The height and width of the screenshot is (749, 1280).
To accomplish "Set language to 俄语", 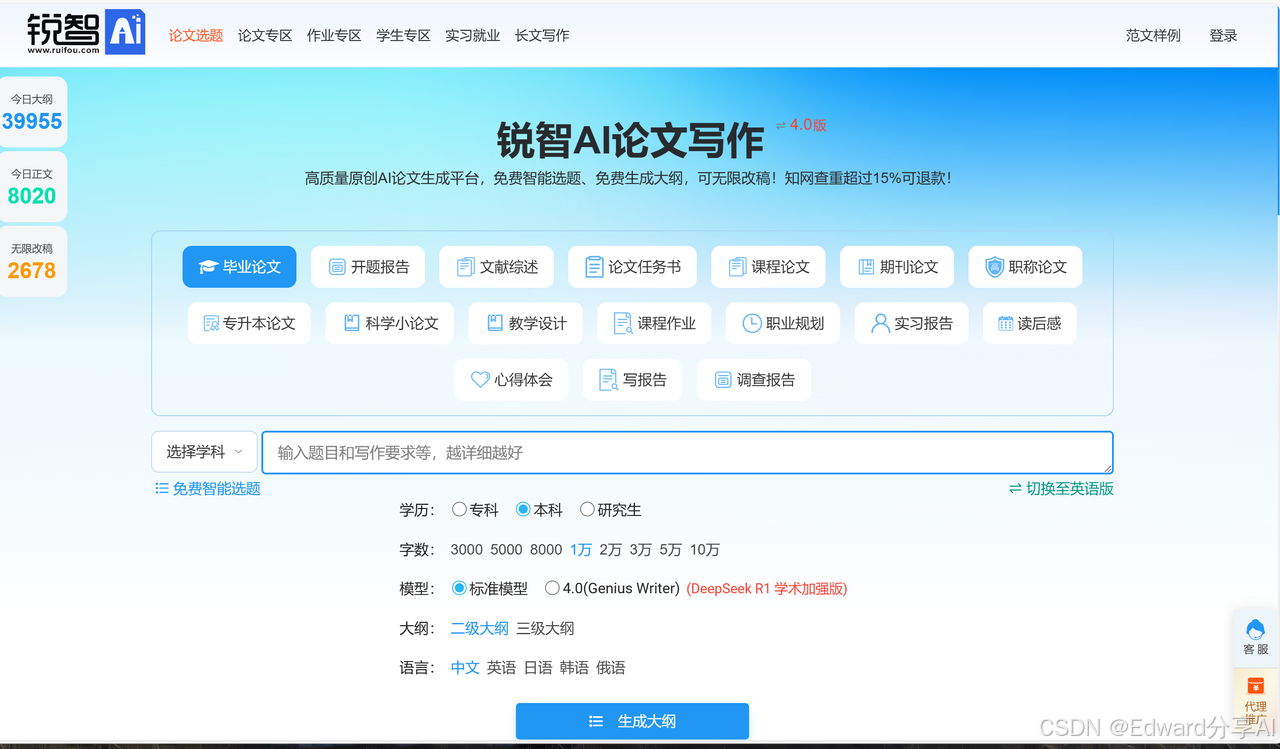I will tap(611, 667).
